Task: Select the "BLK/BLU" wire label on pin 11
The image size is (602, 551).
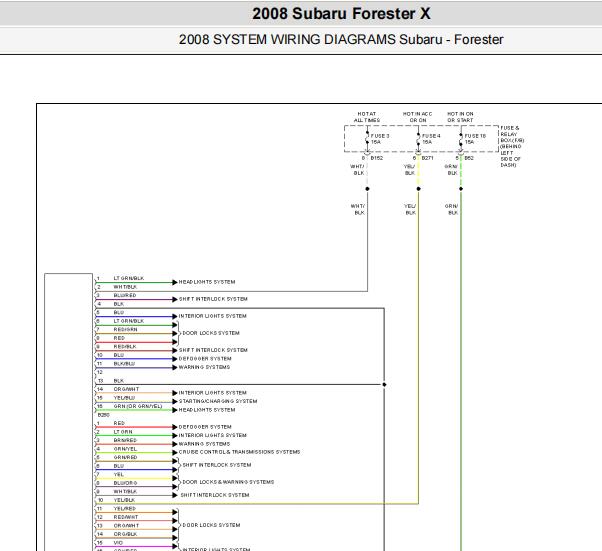Action: 124,364
